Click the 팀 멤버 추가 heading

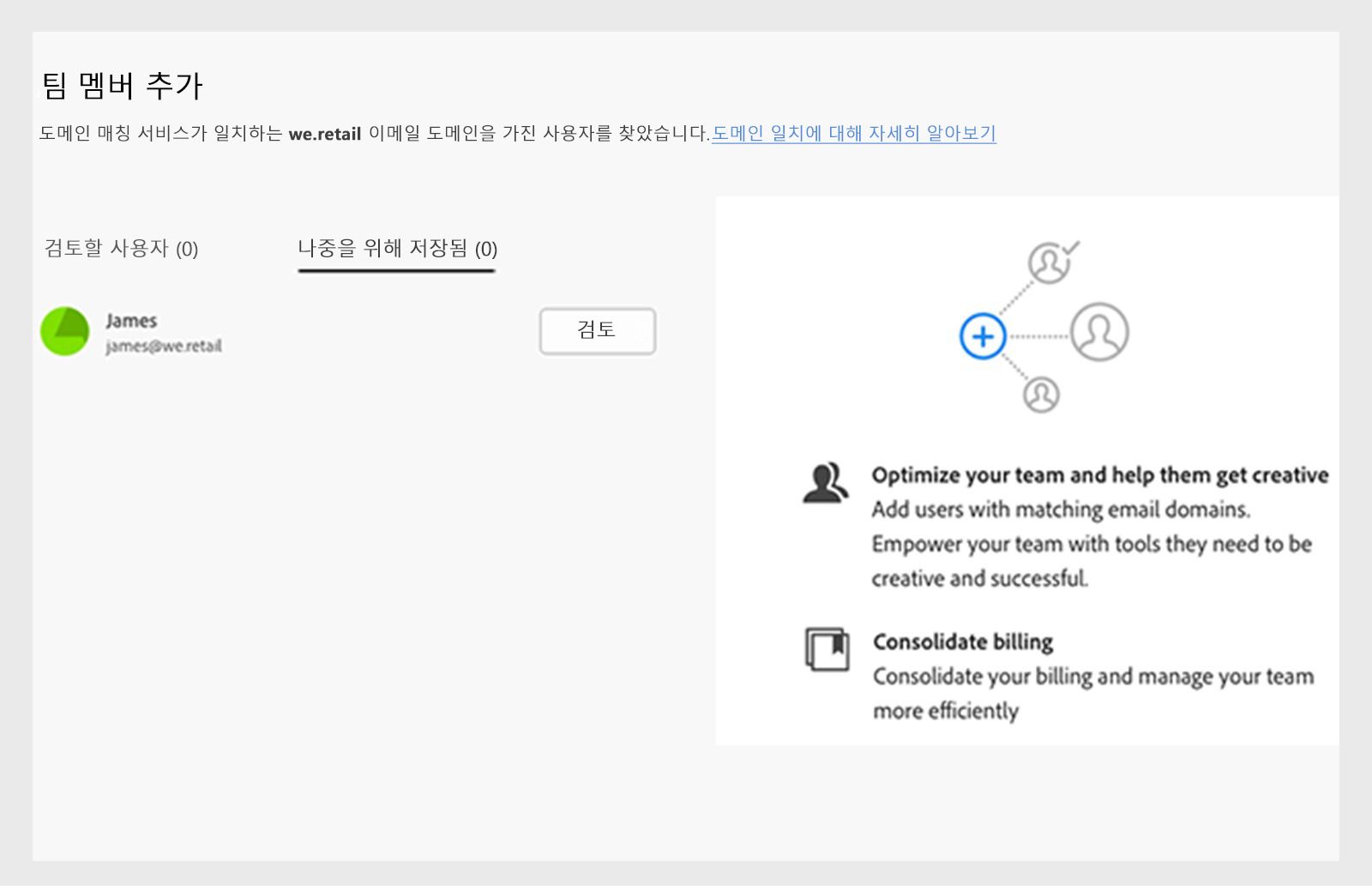tap(123, 85)
